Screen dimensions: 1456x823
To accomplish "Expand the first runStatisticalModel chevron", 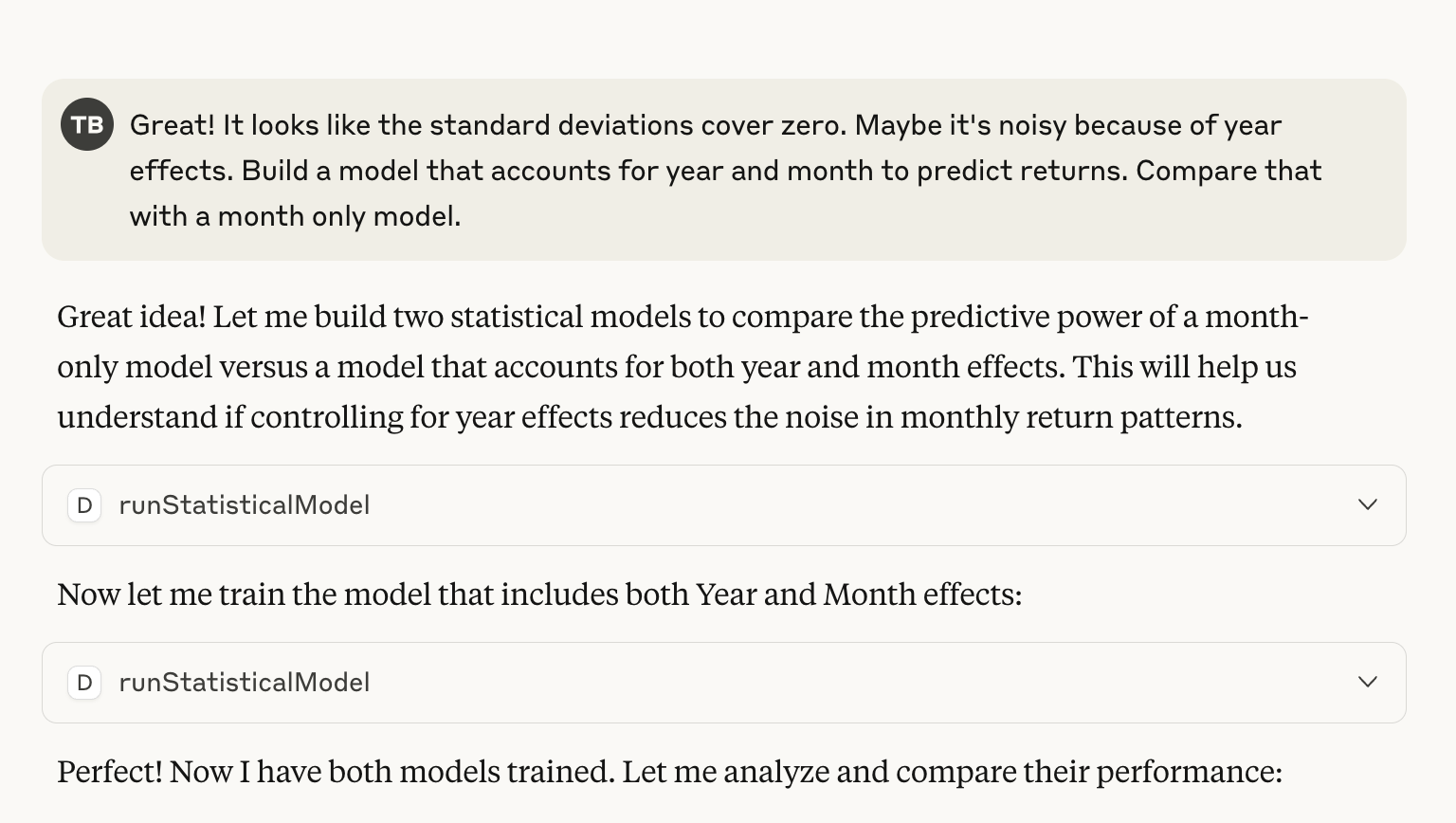I will coord(1367,505).
